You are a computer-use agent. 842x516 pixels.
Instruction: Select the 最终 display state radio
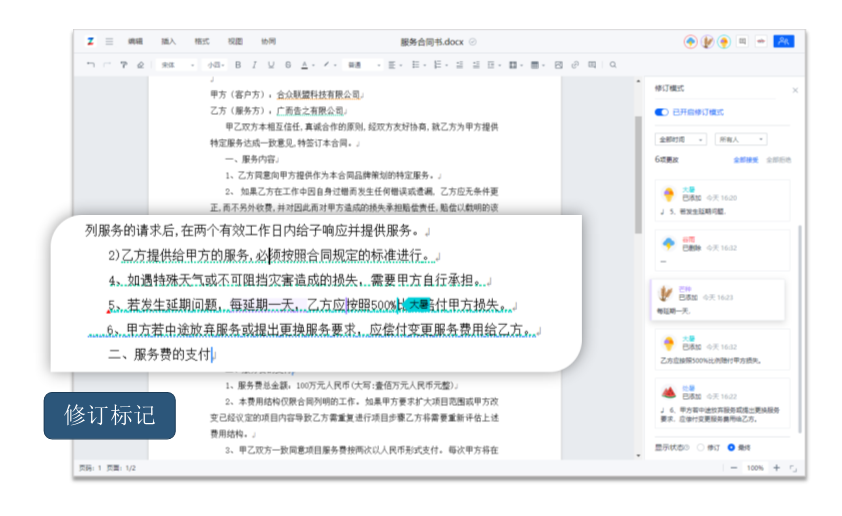731,447
